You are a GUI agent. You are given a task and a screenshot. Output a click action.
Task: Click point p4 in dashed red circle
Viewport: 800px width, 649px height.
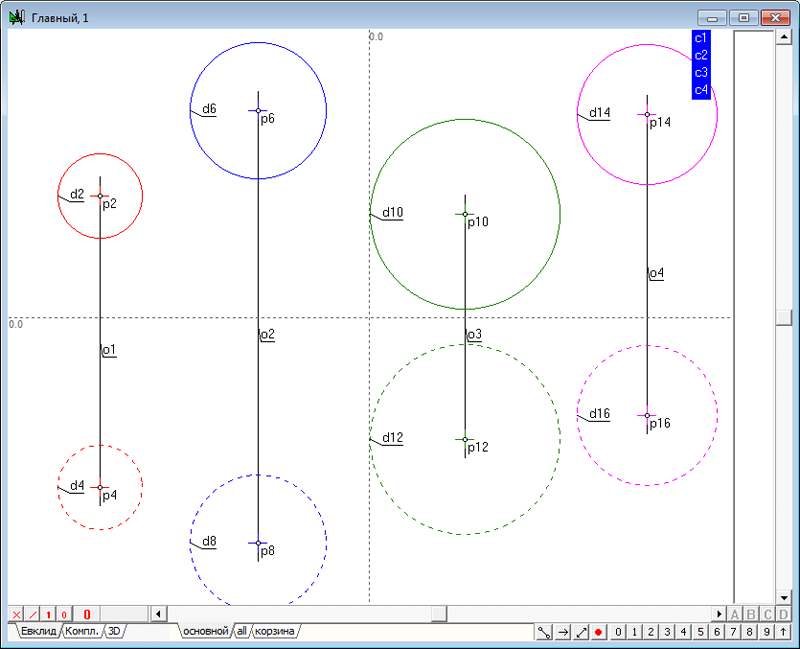click(100, 487)
